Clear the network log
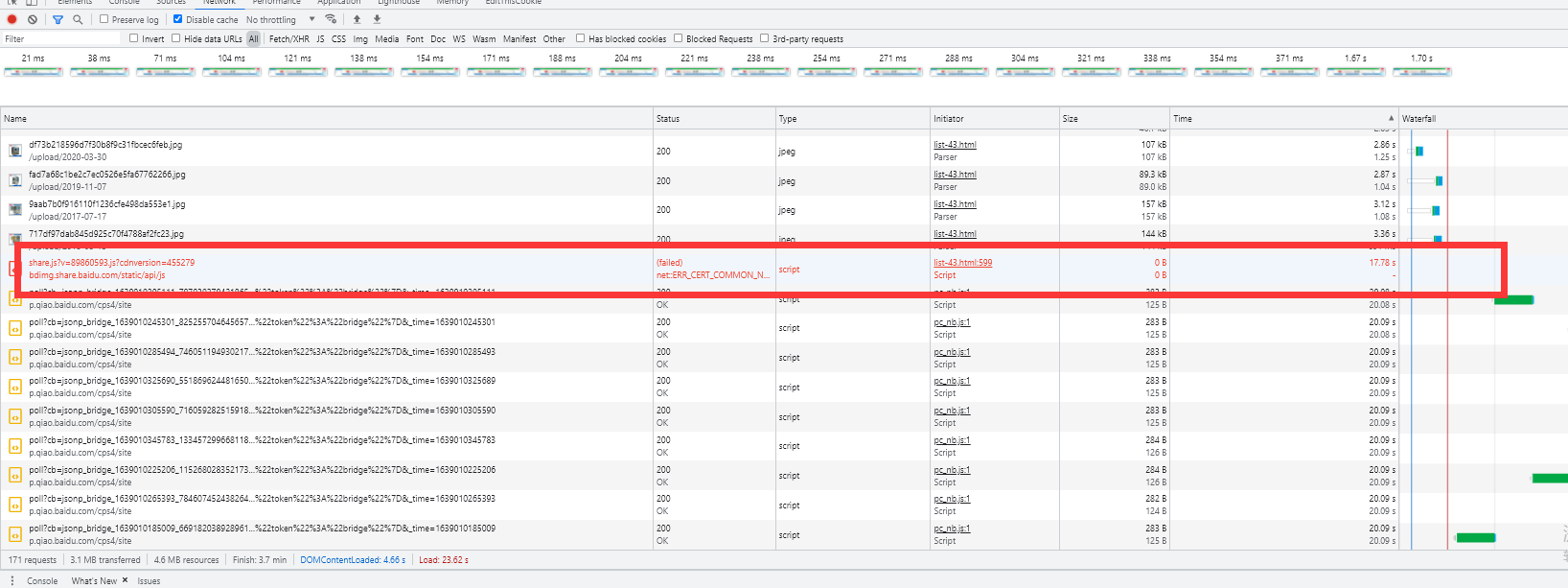 pos(33,19)
